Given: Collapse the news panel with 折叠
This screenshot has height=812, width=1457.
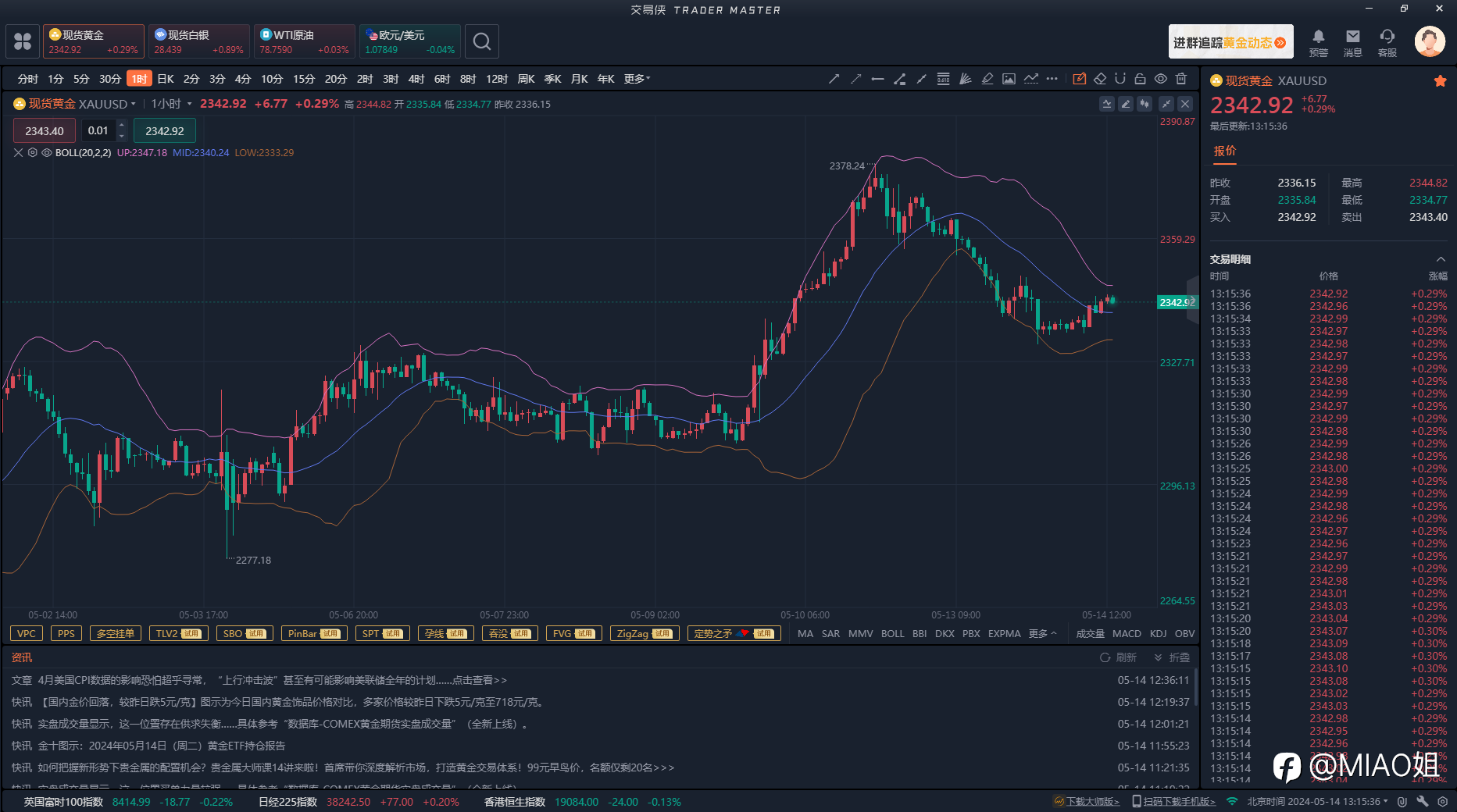Looking at the screenshot, I should point(1172,658).
